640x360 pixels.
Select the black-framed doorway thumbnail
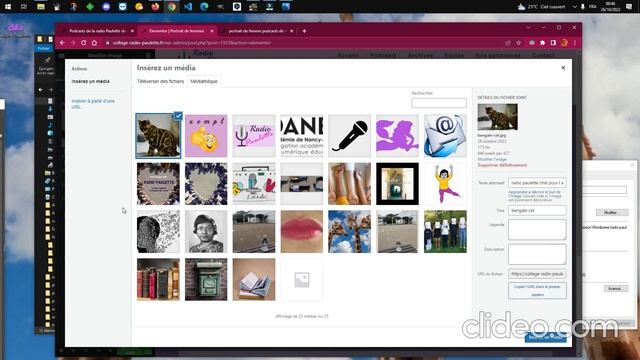[397, 184]
